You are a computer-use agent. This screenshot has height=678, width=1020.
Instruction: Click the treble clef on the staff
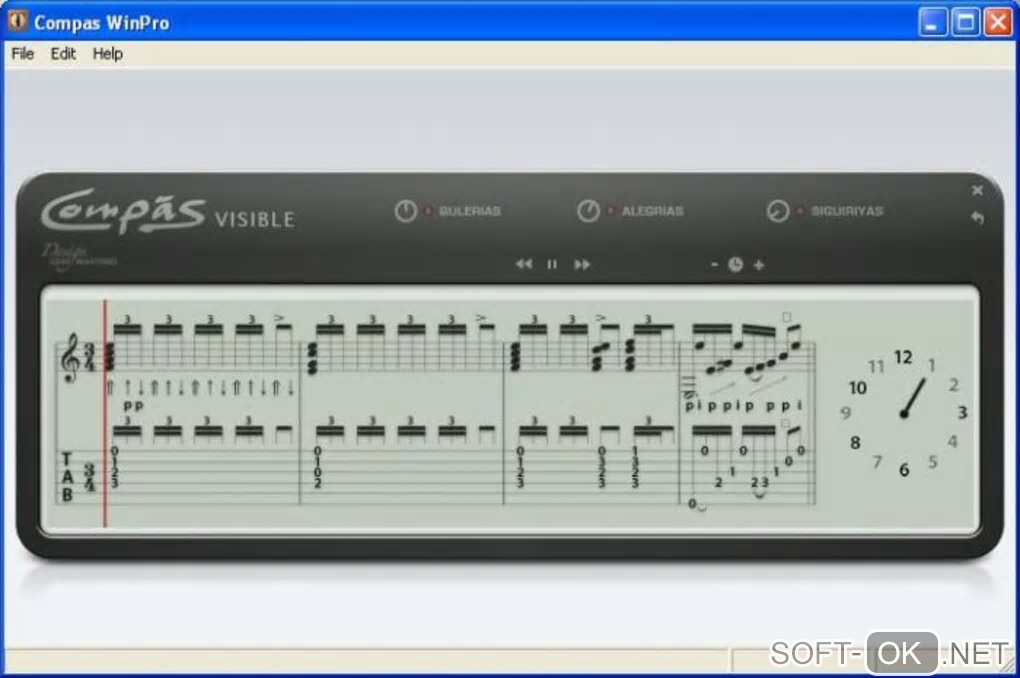tap(70, 358)
